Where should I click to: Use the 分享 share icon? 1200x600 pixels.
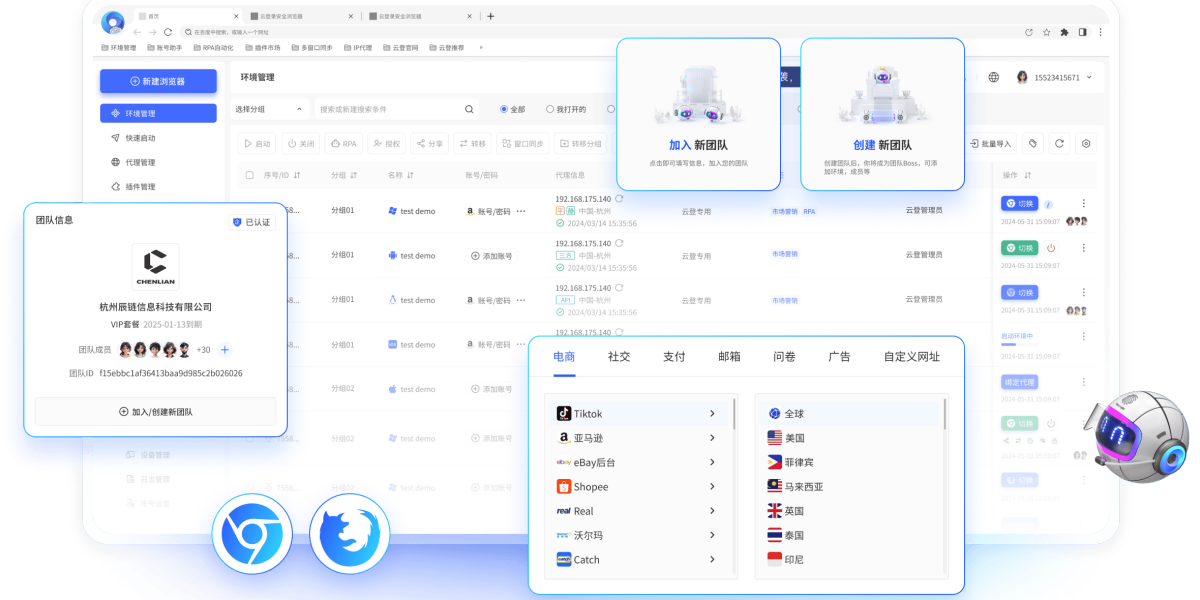tap(432, 143)
